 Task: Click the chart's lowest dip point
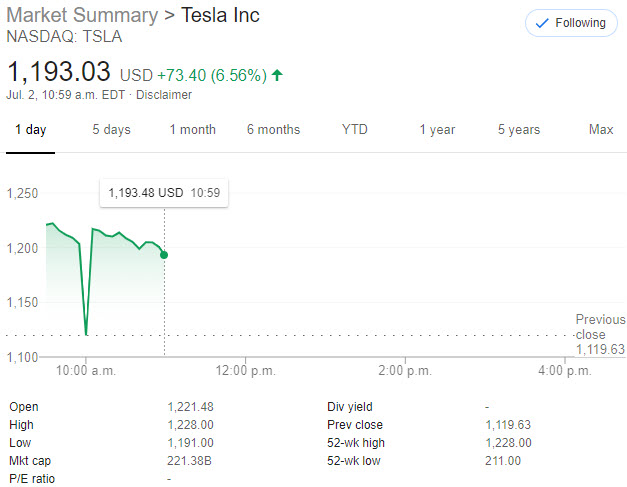[x=86, y=334]
